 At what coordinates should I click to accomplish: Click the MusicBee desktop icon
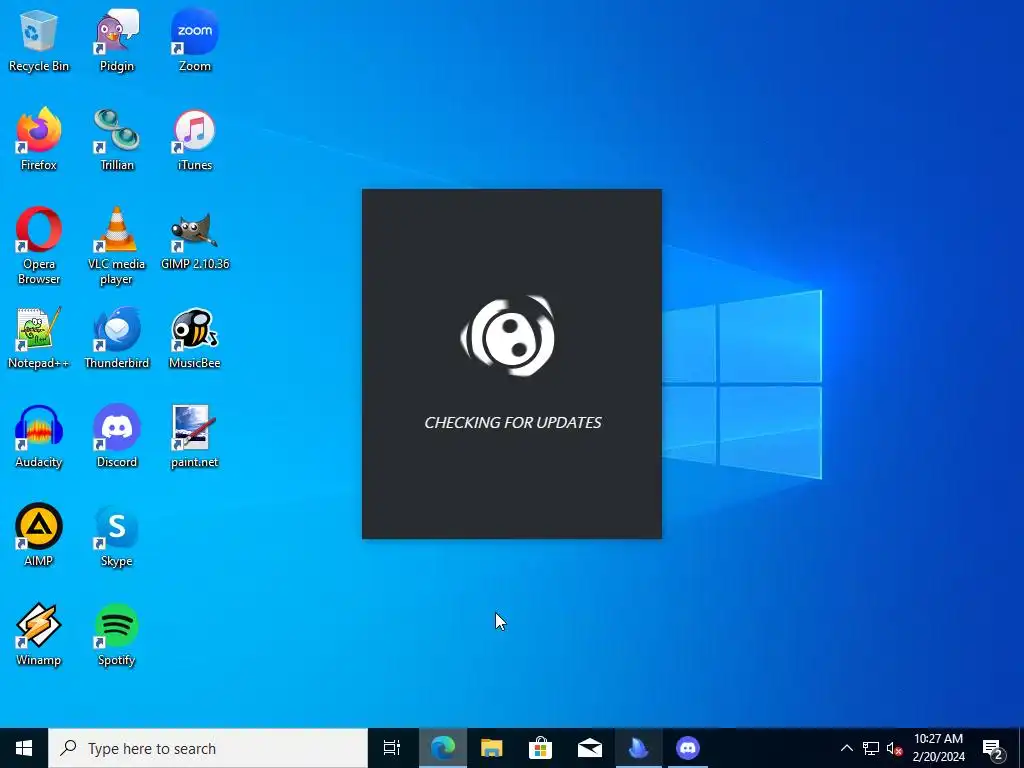click(195, 338)
